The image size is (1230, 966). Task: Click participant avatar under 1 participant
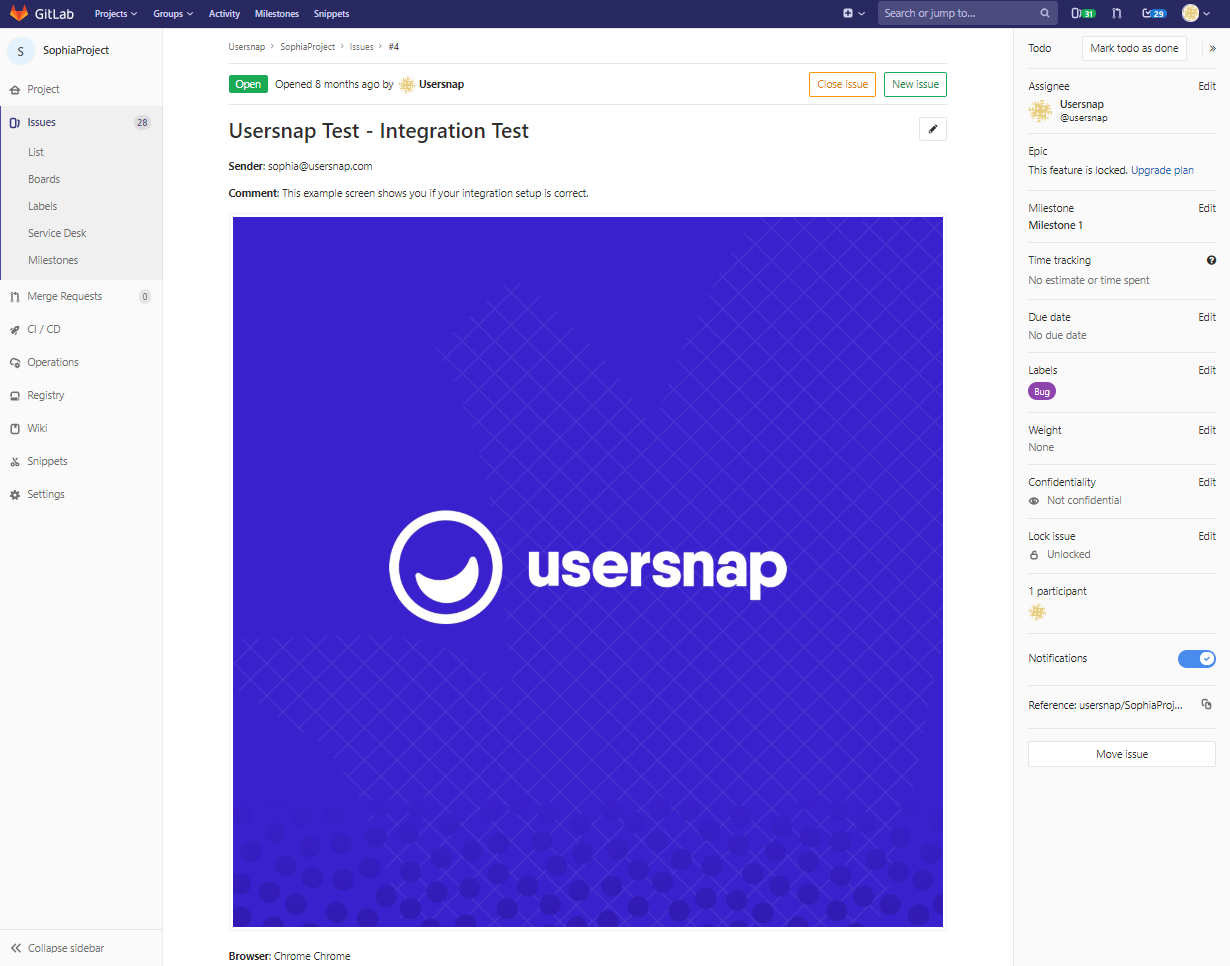[1037, 611]
